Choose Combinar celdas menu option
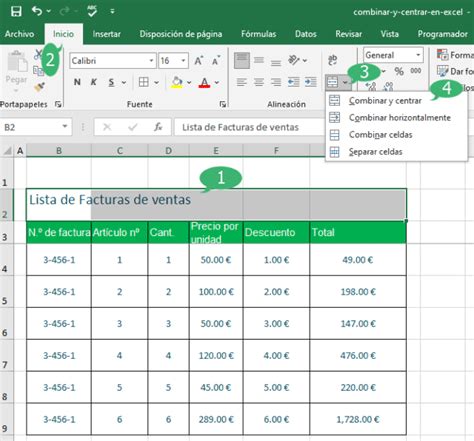The image size is (474, 441). pyautogui.click(x=396, y=135)
